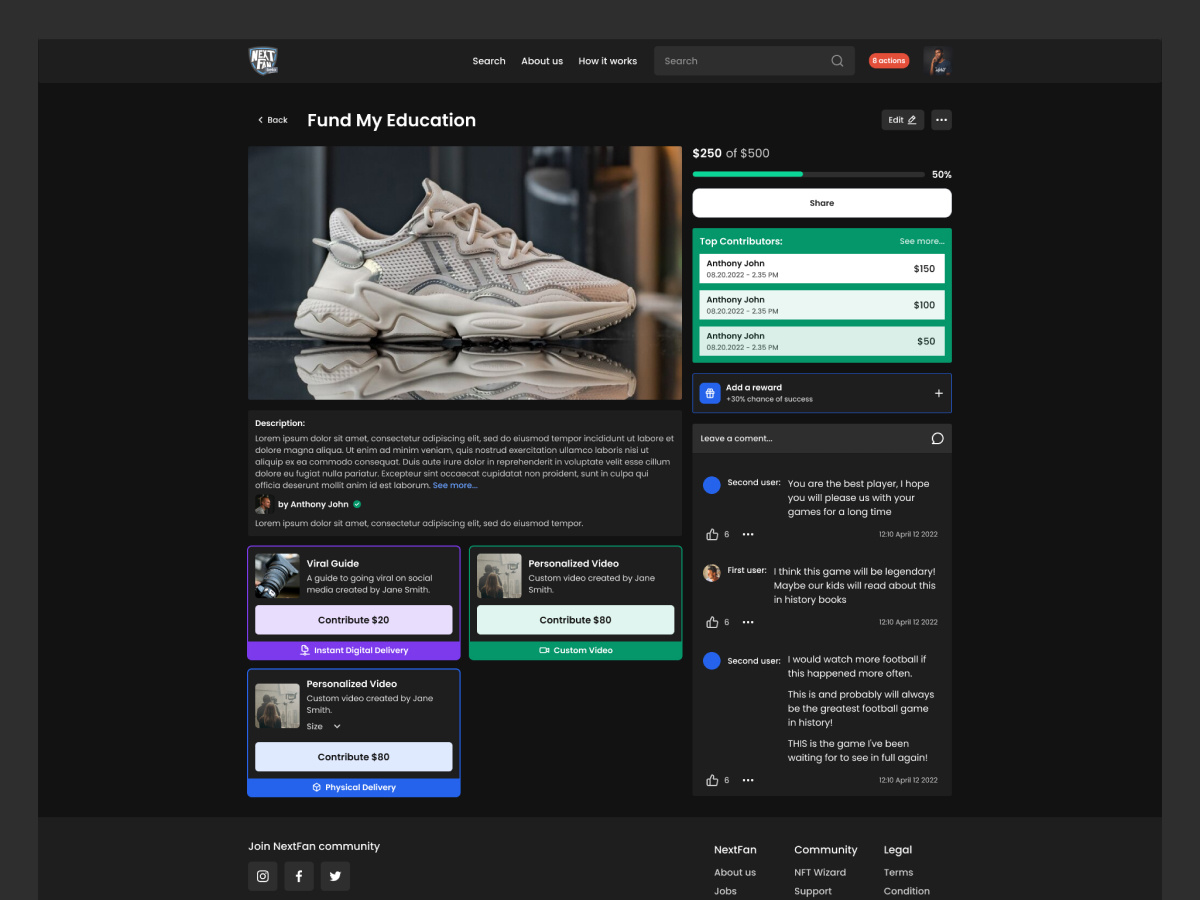Screen dimensions: 1200x900
Task: Click the back chevron beside Fund My Education
Action: pos(260,119)
